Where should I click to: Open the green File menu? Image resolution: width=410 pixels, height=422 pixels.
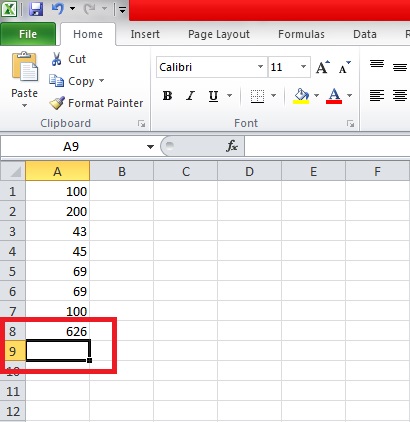point(28,34)
